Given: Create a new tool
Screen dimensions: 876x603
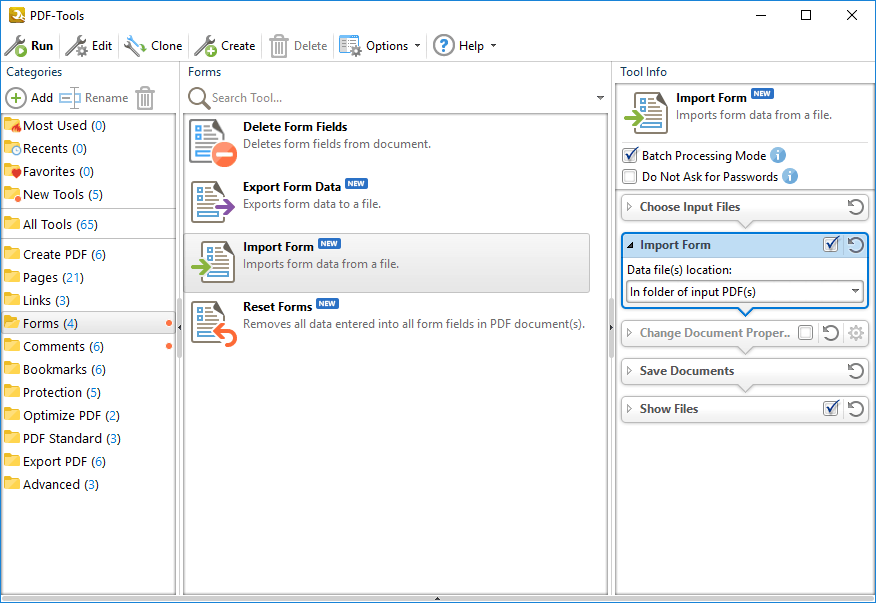Looking at the screenshot, I should [x=225, y=46].
